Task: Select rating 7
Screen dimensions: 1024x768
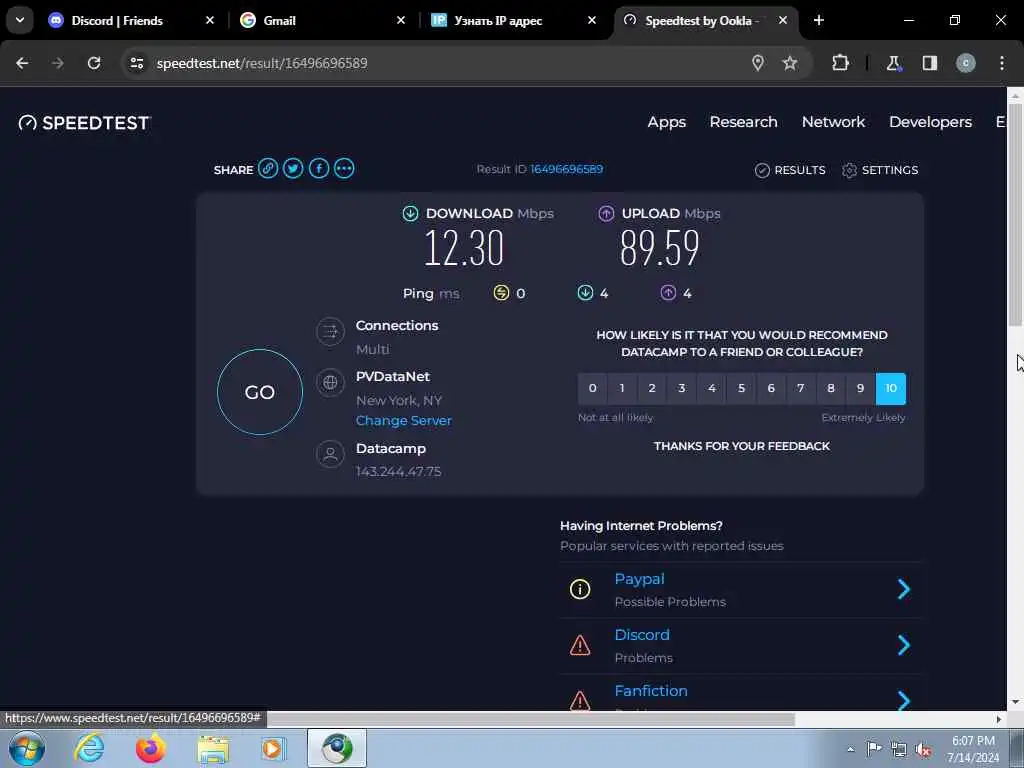Action: pos(801,389)
